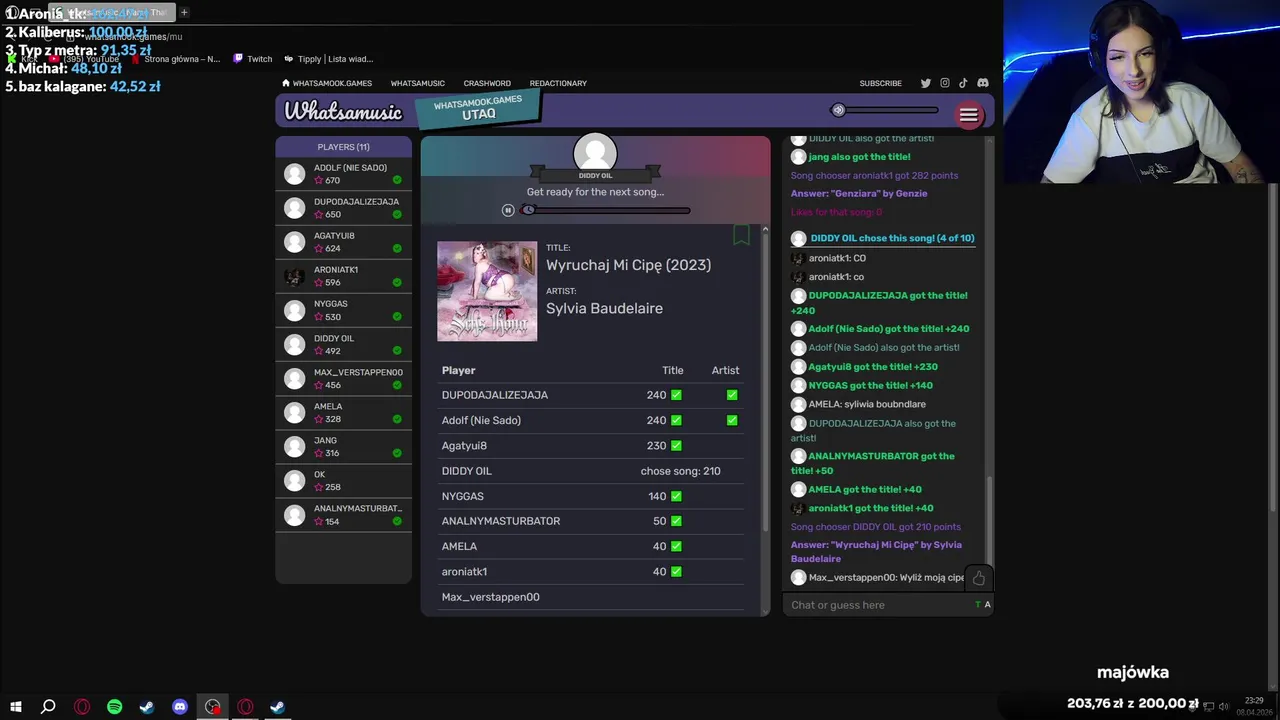1280x720 pixels.
Task: Click the song progress bar
Action: pos(606,210)
